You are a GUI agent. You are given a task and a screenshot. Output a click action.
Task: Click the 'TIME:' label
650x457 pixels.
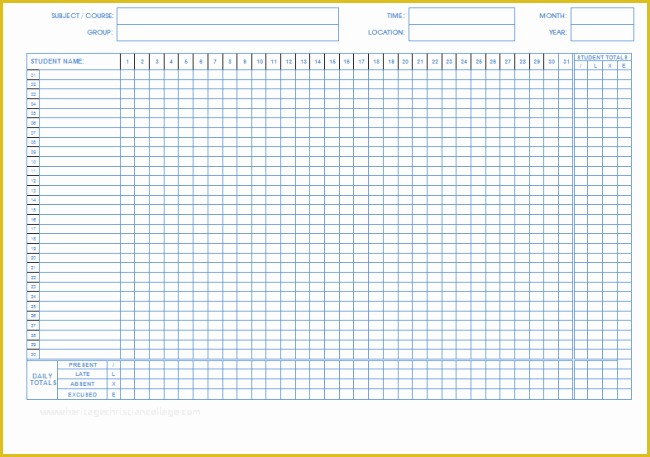click(x=396, y=16)
